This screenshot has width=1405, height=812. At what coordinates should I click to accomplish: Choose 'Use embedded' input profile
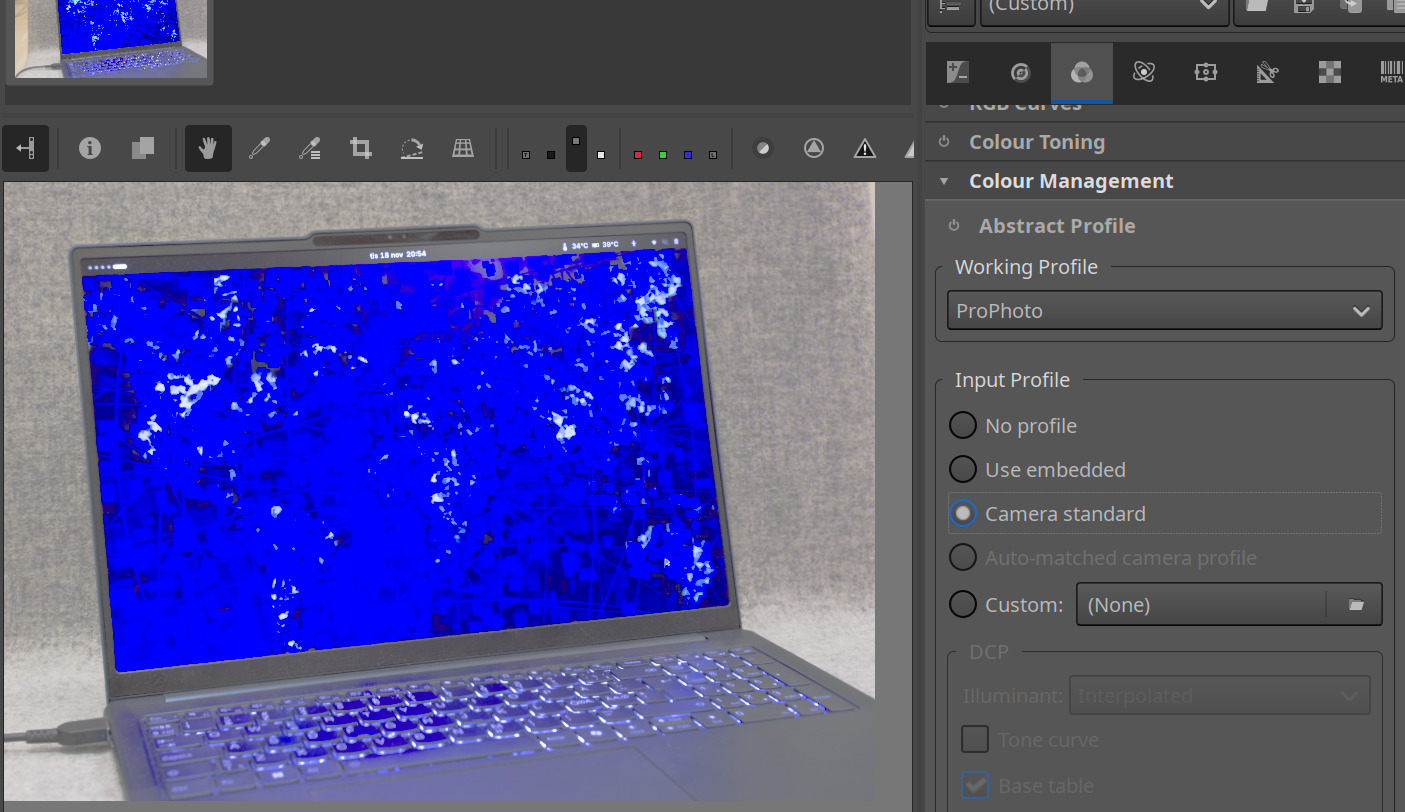(962, 470)
